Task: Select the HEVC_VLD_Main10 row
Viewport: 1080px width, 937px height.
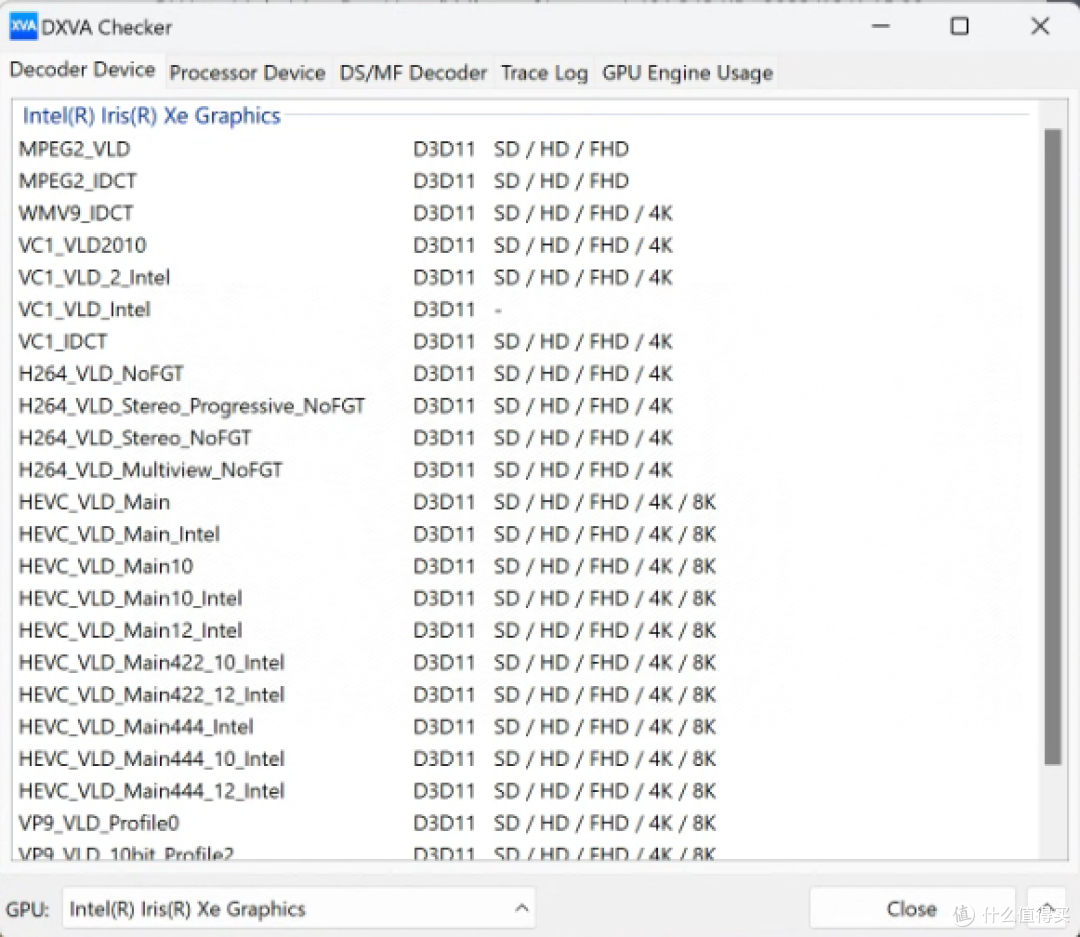Action: click(525, 566)
